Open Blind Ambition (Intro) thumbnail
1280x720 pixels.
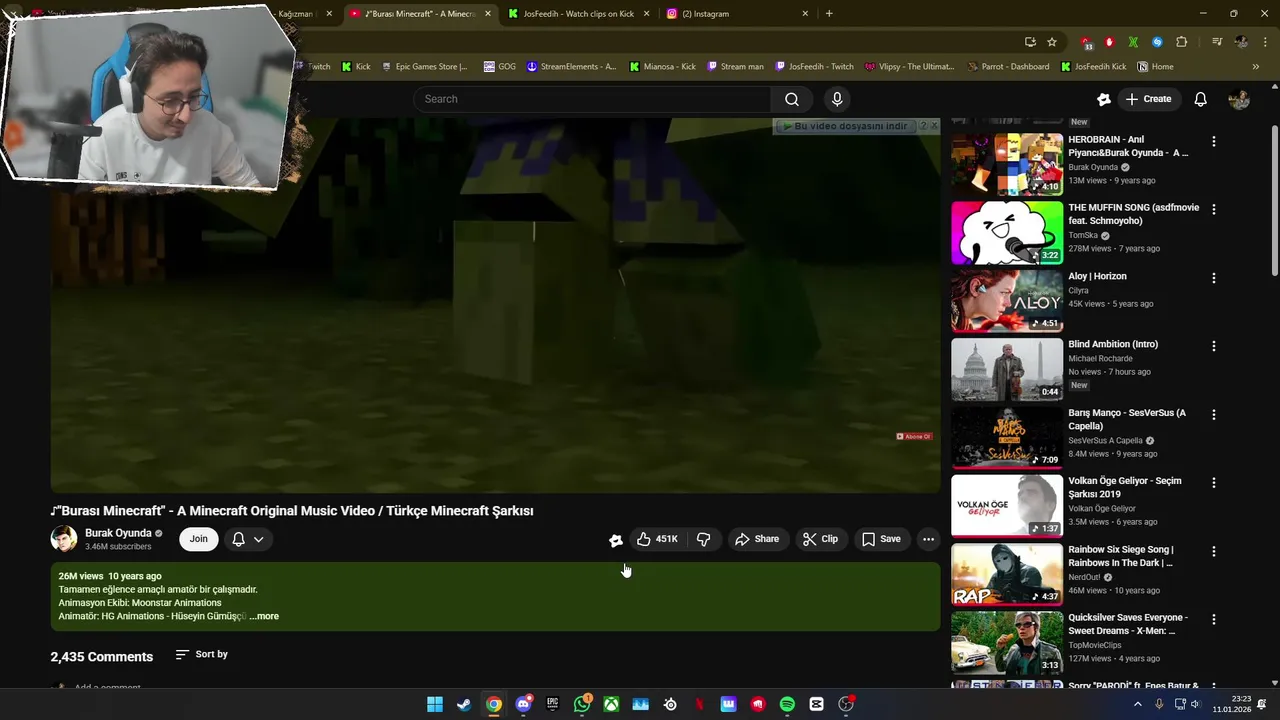tap(1007, 369)
